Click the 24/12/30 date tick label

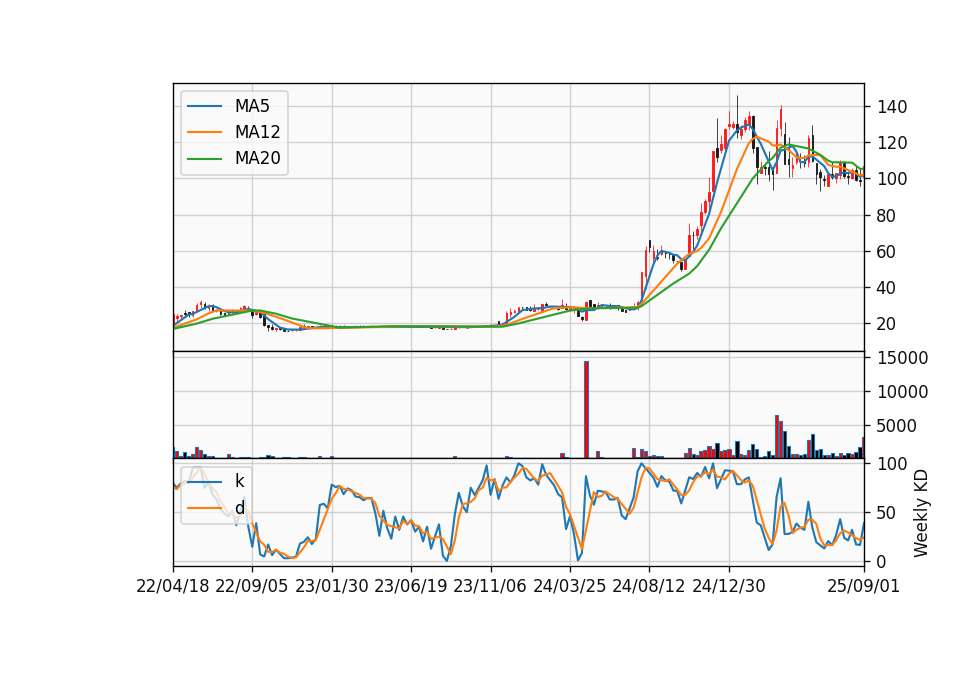(x=729, y=586)
